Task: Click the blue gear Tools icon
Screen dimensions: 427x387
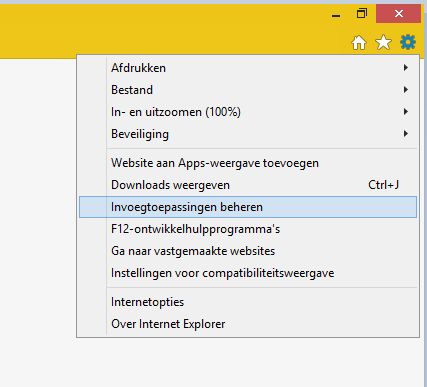Action: [x=408, y=42]
